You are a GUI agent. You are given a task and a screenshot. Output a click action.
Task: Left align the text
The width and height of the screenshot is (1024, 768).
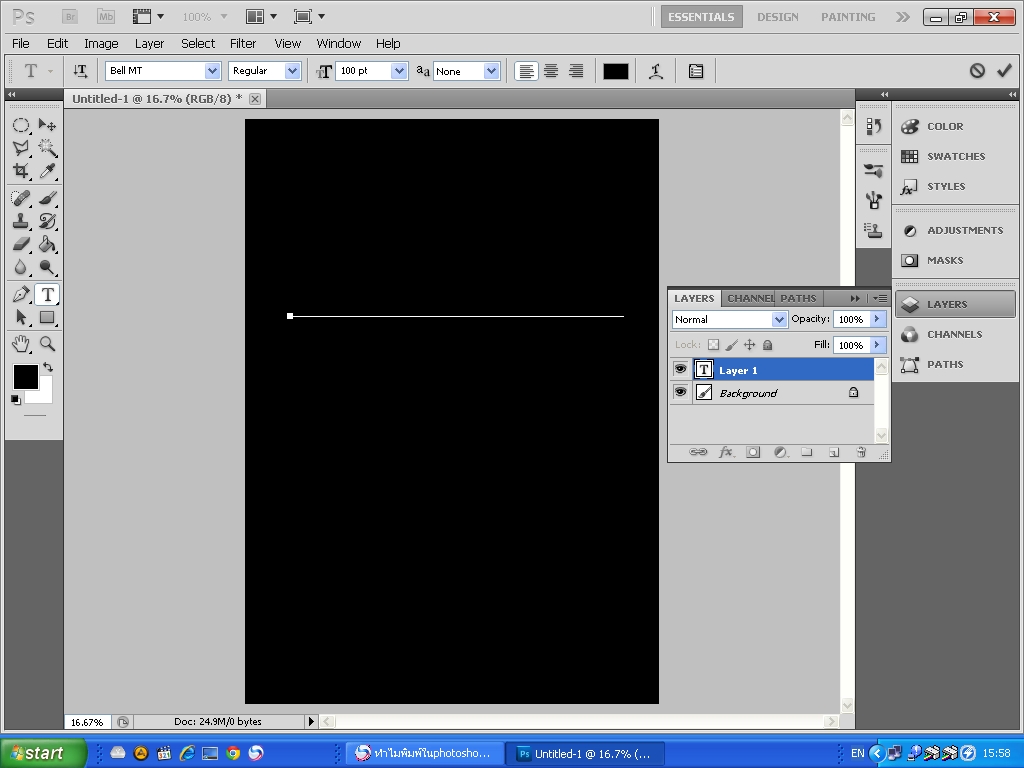(x=526, y=71)
